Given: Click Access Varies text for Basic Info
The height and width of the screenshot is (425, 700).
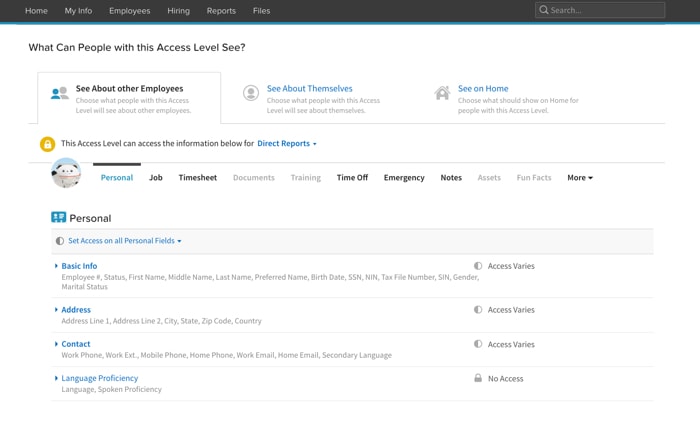Looking at the screenshot, I should click(x=511, y=266).
